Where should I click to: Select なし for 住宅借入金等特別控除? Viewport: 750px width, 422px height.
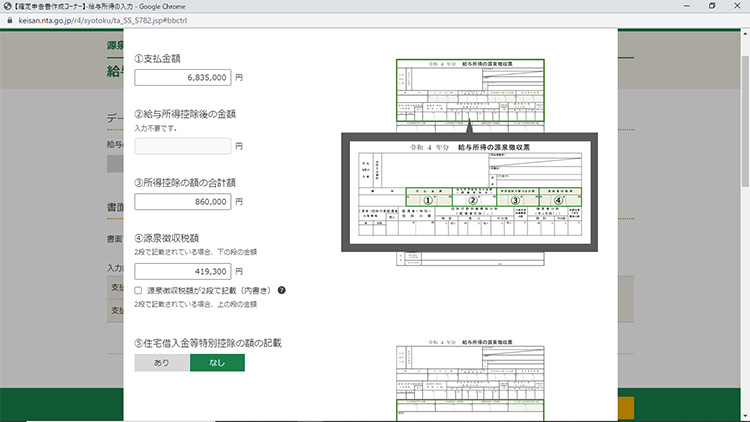click(x=217, y=363)
